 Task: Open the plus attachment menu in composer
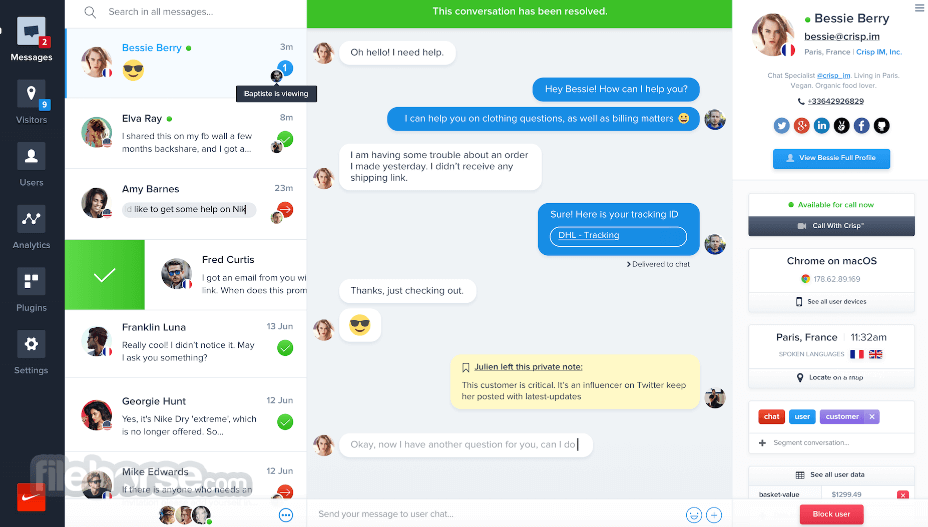point(714,515)
